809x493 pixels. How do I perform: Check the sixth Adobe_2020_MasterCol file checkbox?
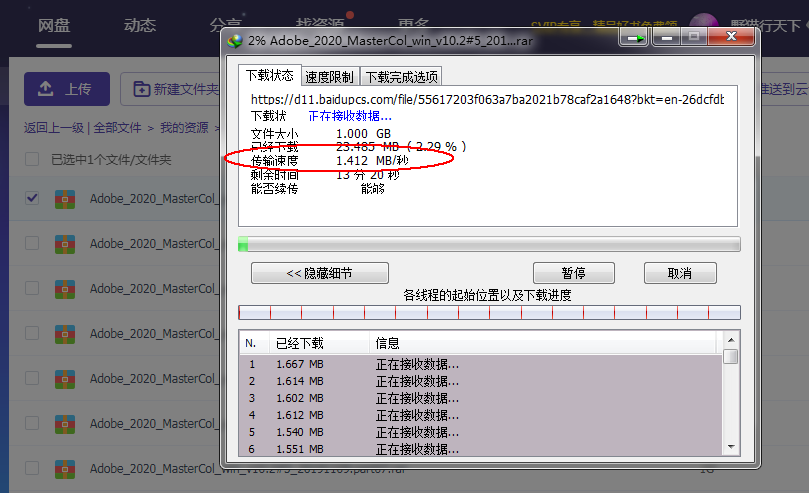click(x=32, y=423)
